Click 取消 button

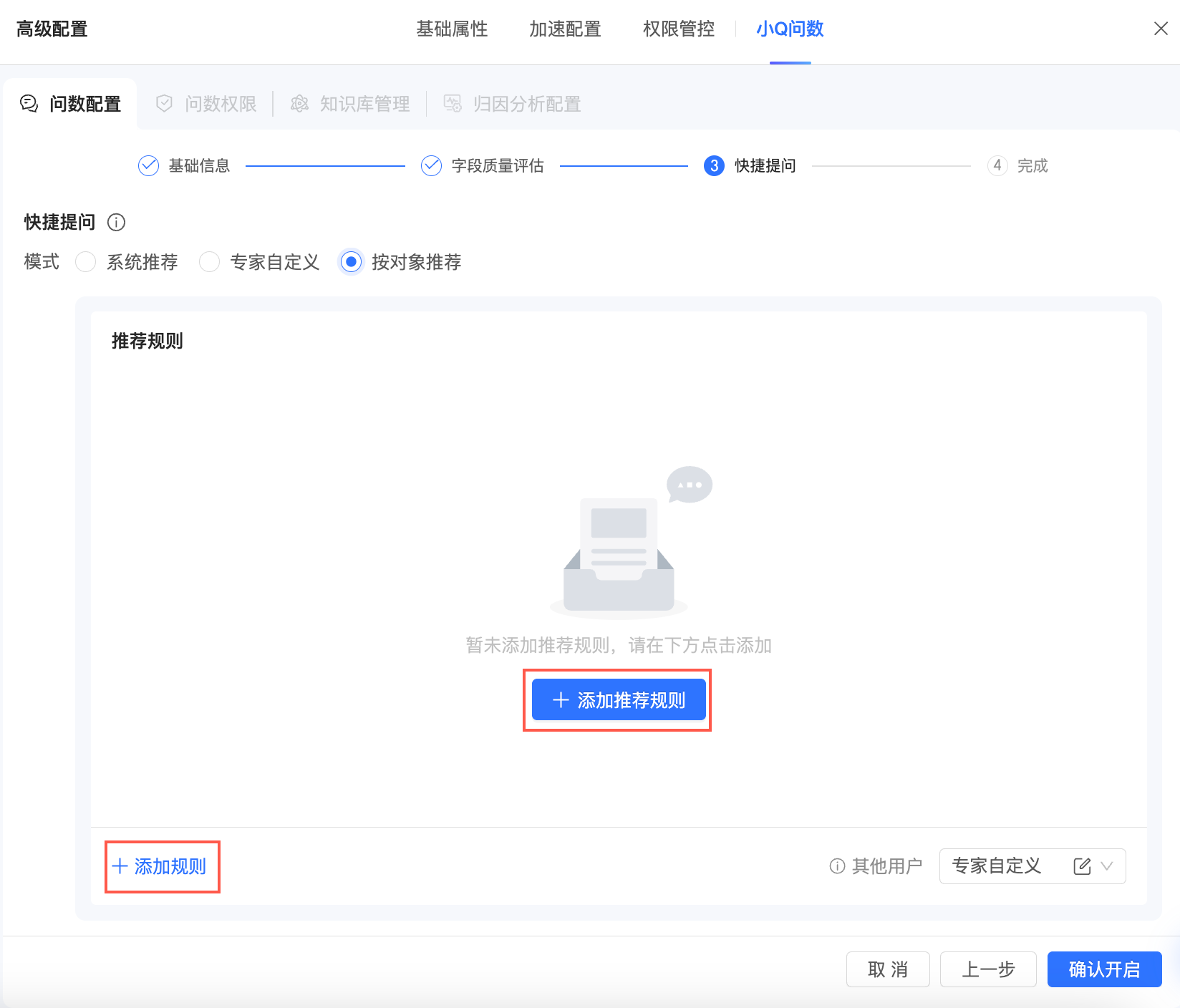888,969
